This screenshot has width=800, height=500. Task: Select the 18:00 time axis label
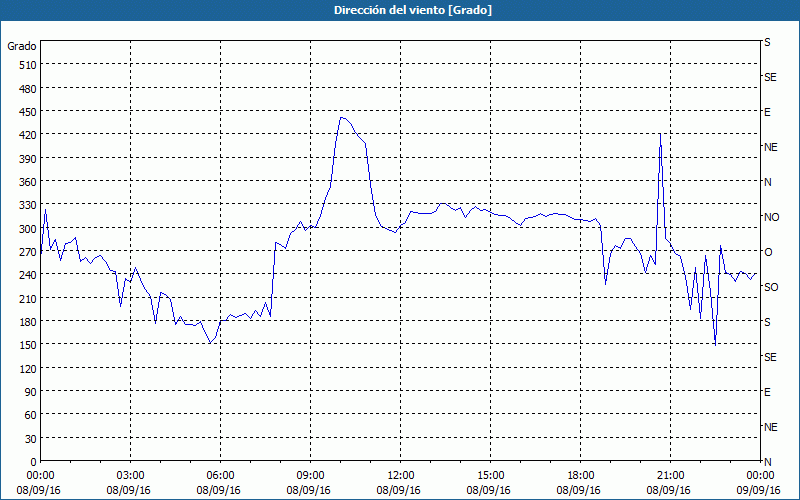(x=580, y=476)
